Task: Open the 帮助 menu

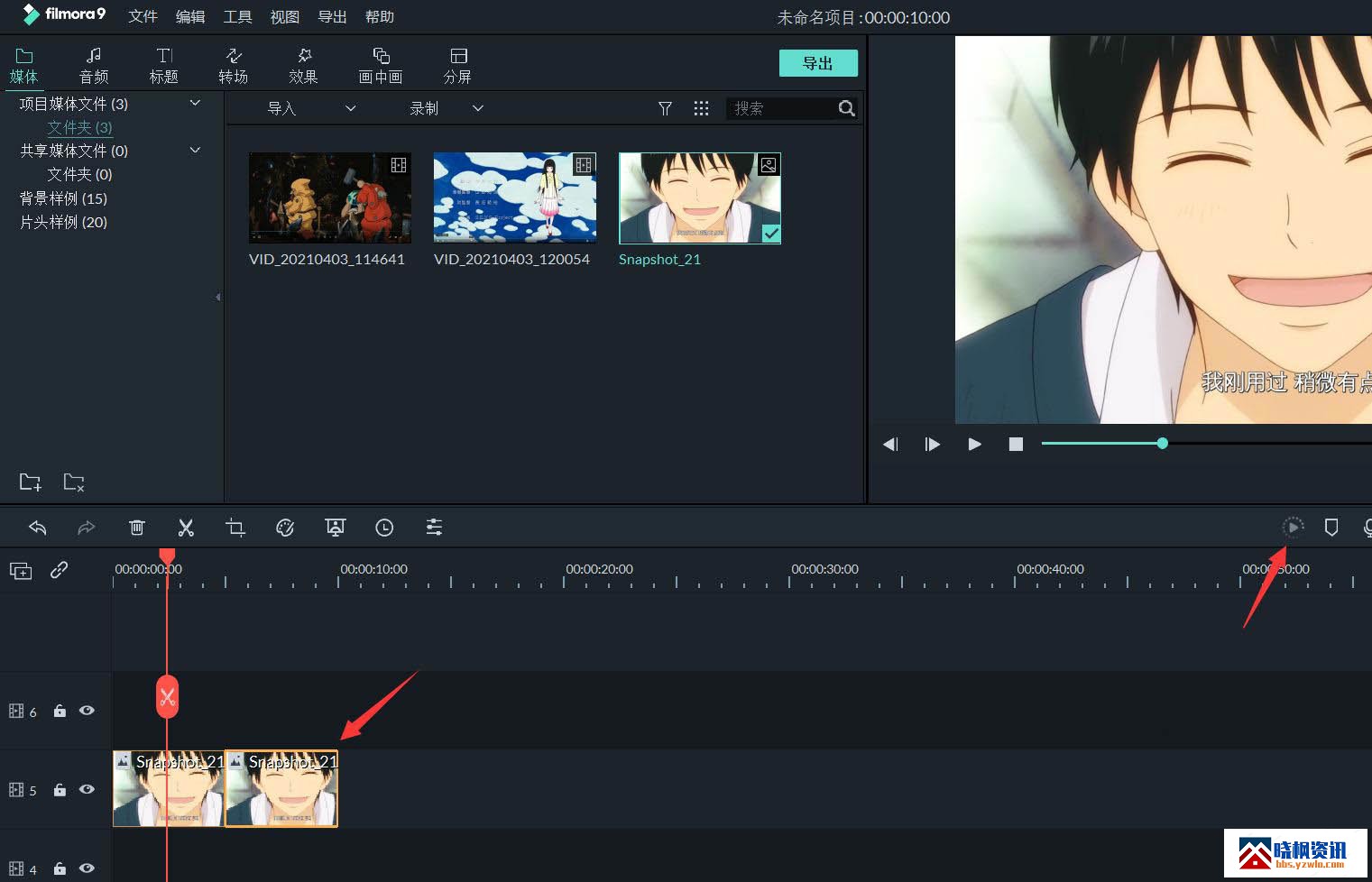Action: pyautogui.click(x=380, y=17)
